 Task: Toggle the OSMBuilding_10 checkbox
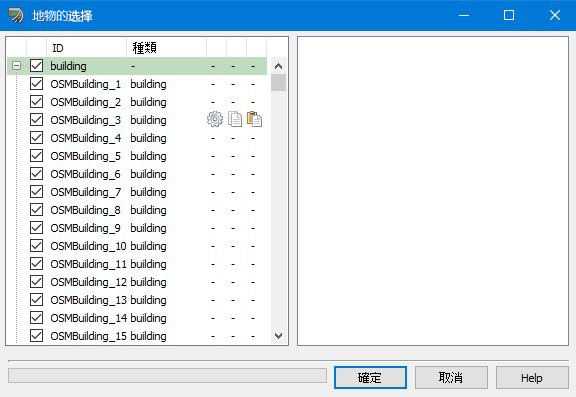pyautogui.click(x=36, y=246)
